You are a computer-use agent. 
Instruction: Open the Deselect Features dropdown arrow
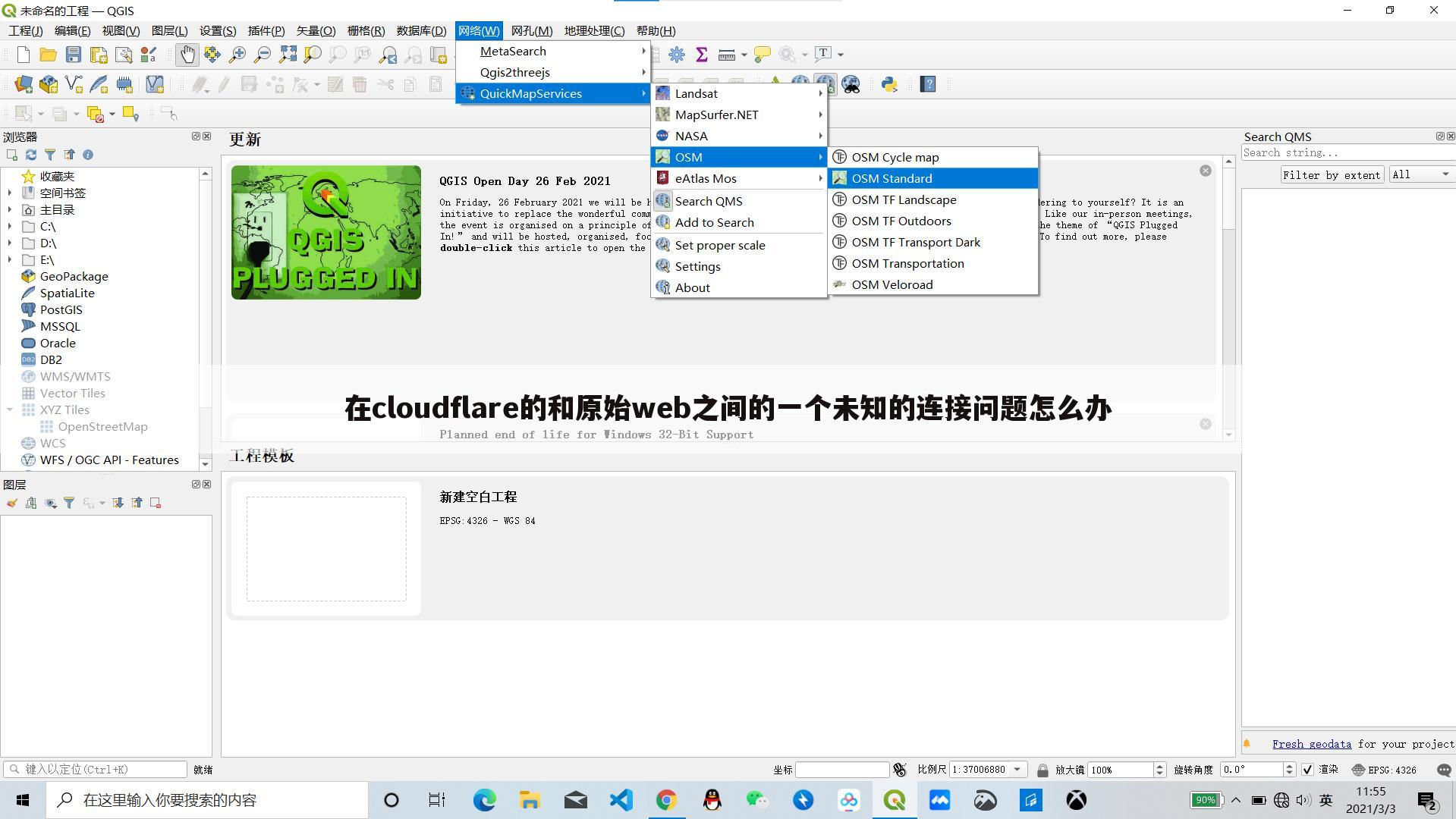coord(112,115)
